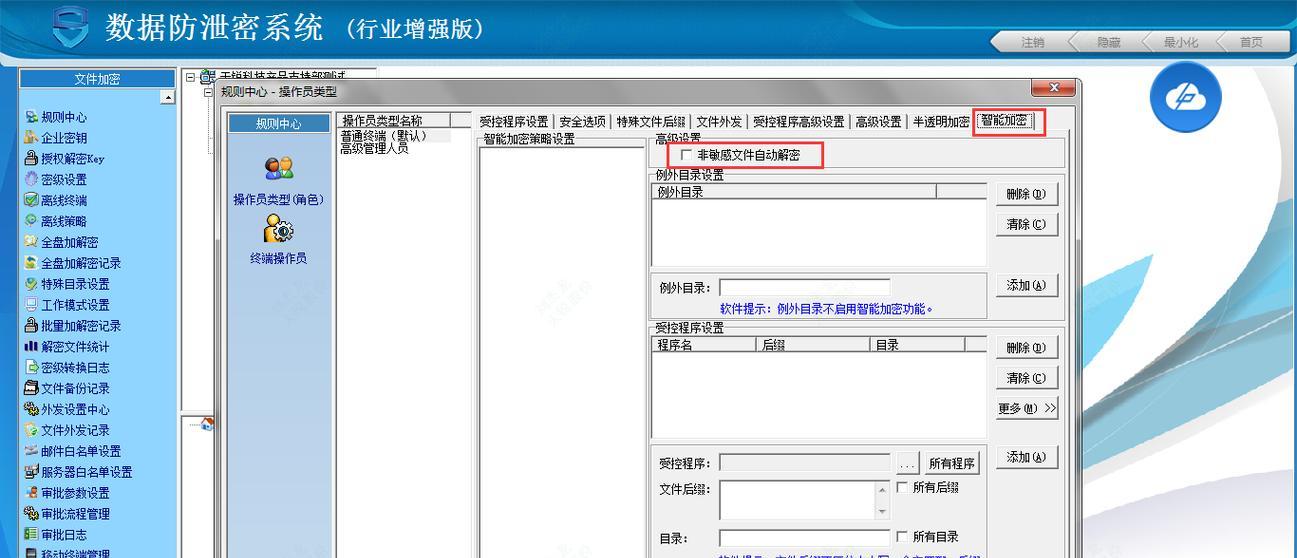Select 操作员类型(角色) icon in the dialog
This screenshot has height=558, width=1297.
click(x=278, y=168)
